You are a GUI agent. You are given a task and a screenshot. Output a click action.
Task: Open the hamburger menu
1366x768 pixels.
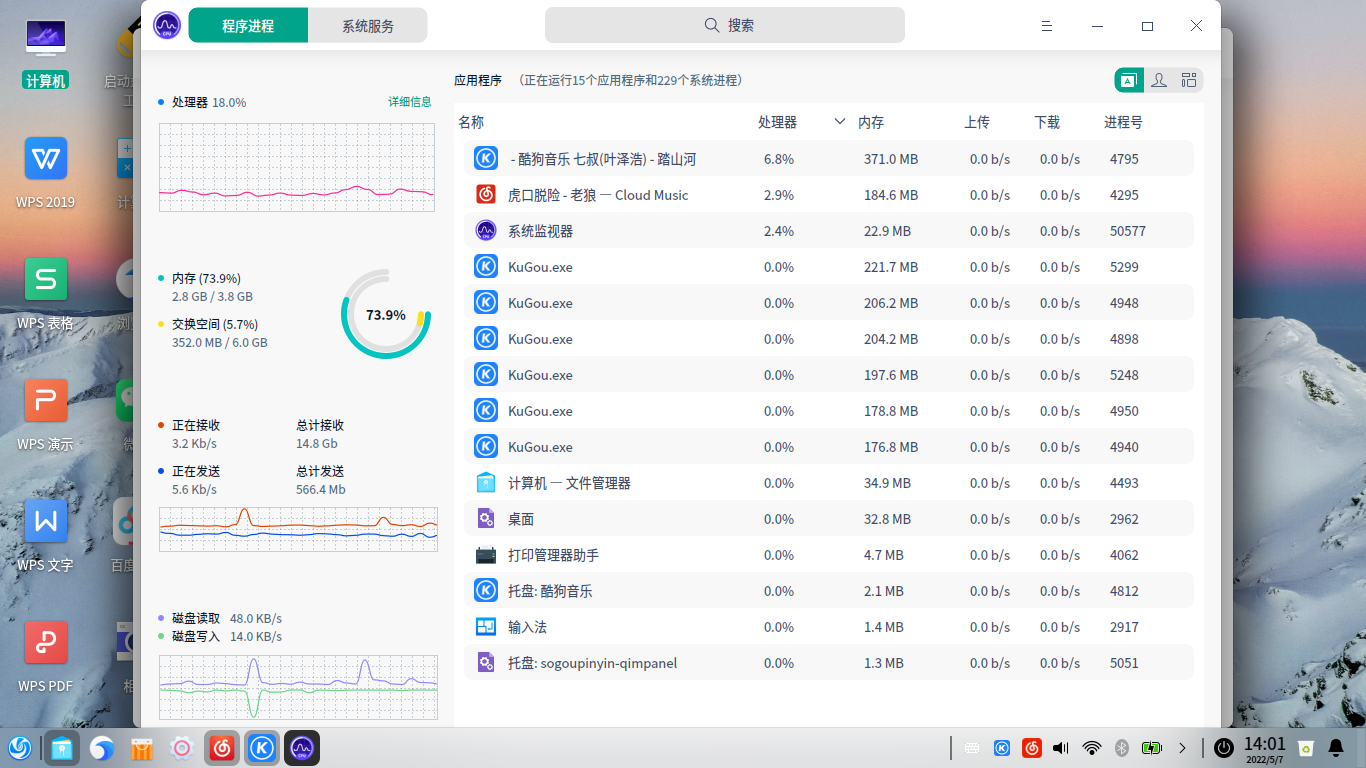pos(1046,26)
